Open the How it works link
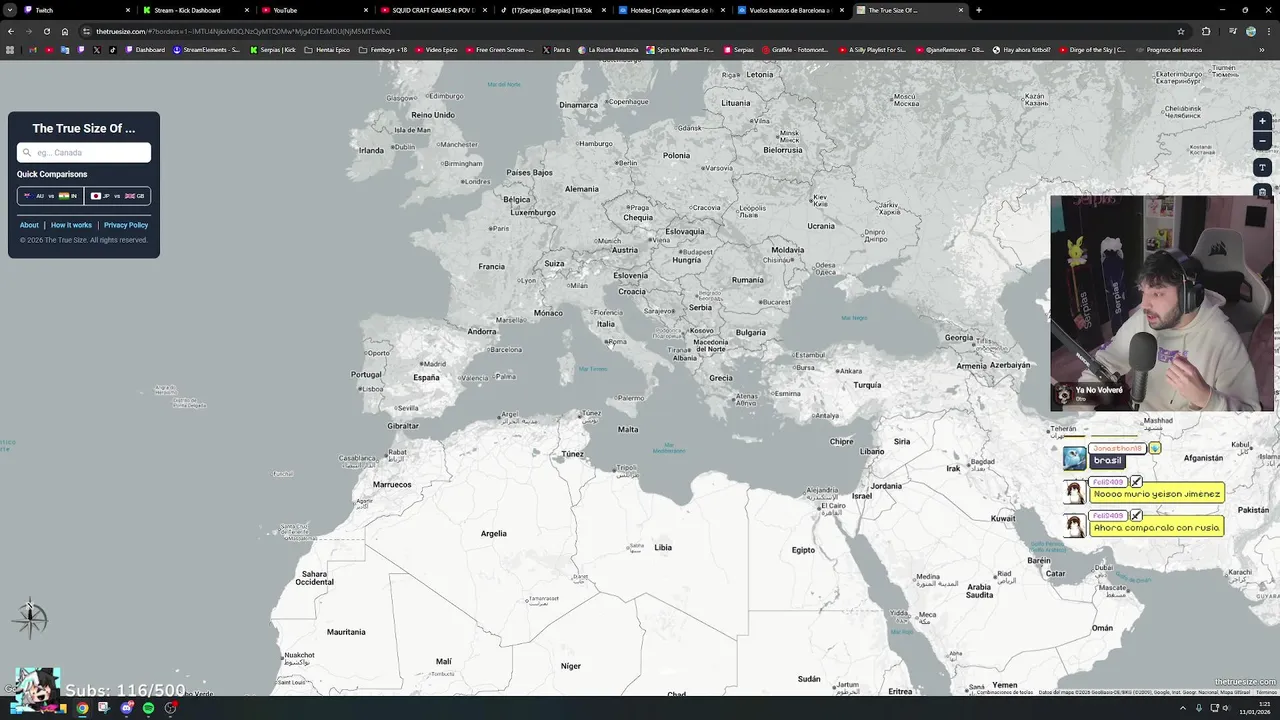 [71, 225]
